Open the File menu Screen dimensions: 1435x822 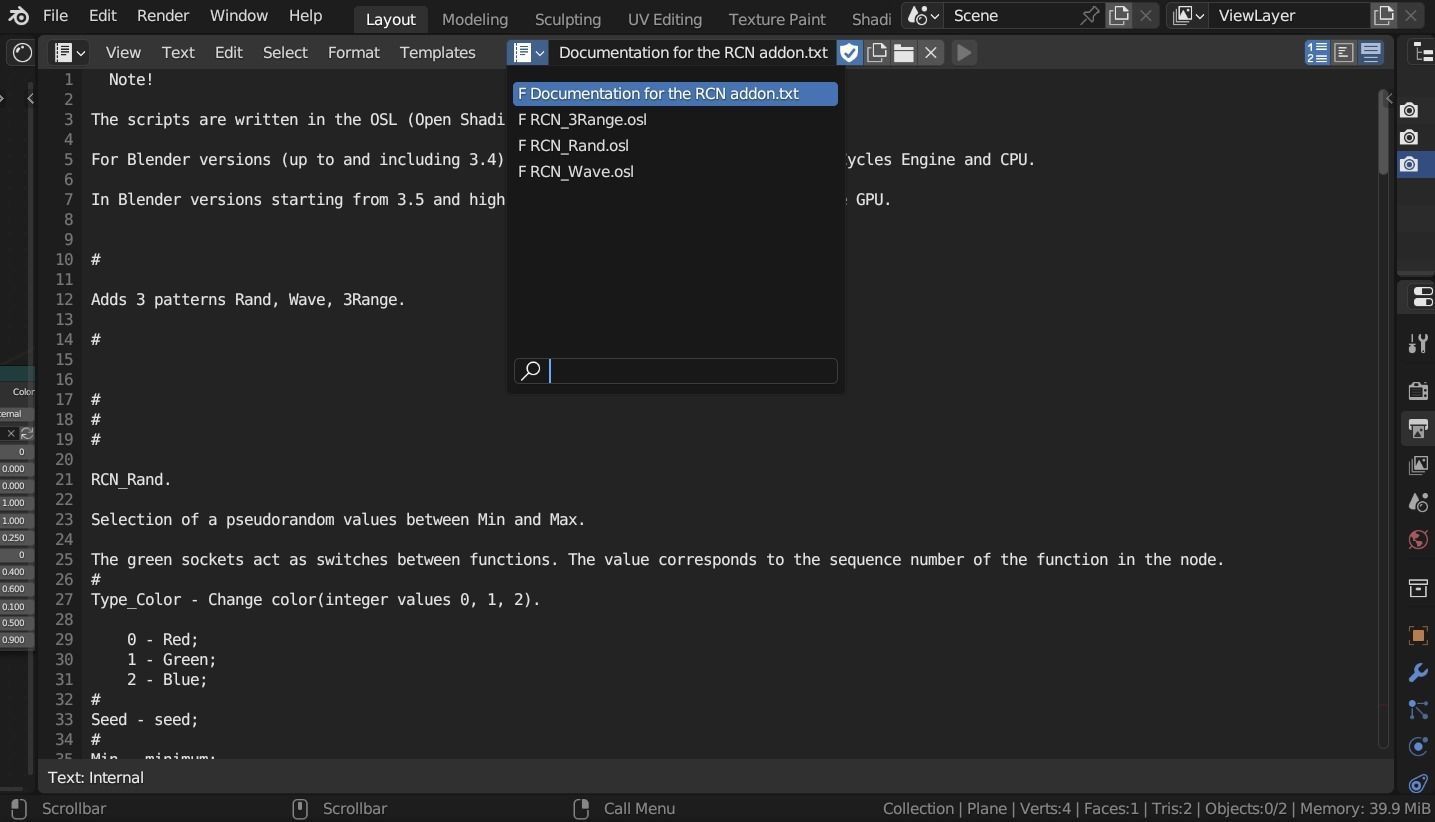click(x=55, y=16)
